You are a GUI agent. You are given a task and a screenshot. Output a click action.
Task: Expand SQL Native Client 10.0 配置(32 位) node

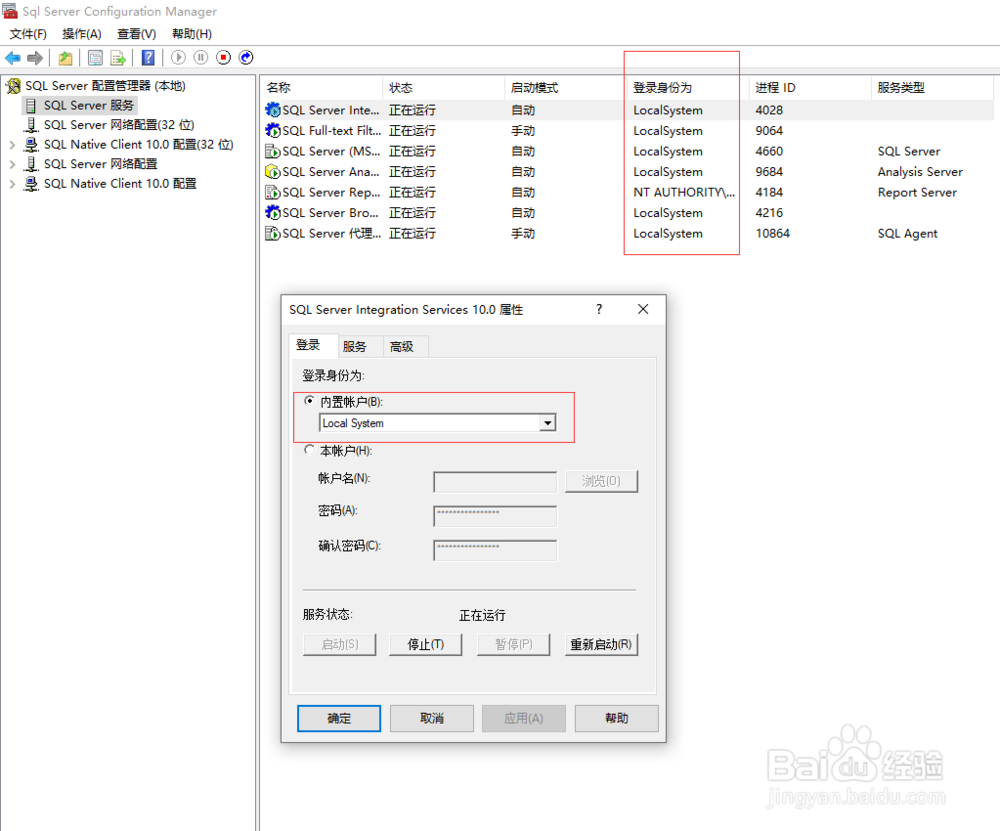[12, 145]
